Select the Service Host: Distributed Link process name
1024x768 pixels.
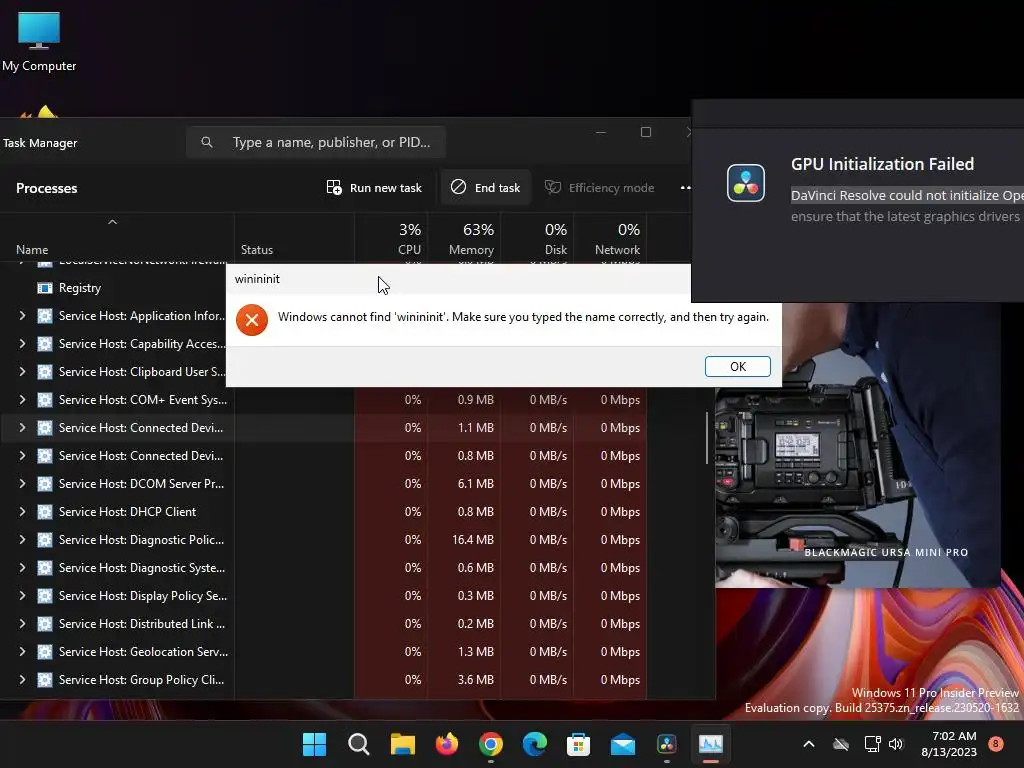142,624
